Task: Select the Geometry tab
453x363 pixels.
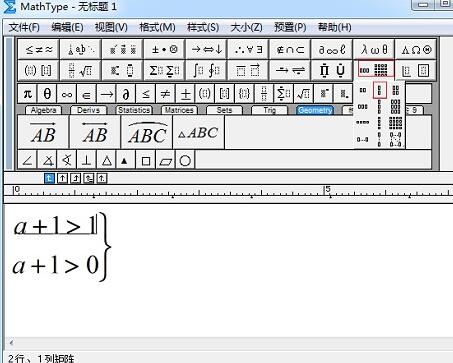Action: [315, 110]
